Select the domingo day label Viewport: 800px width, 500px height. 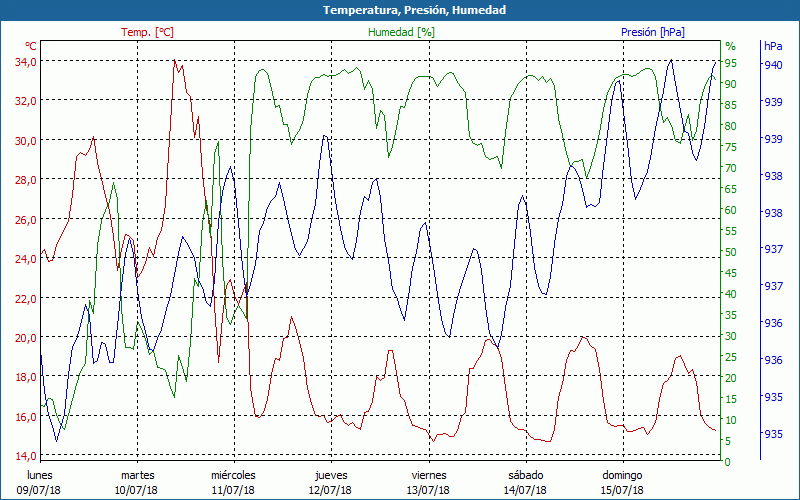coord(622,476)
